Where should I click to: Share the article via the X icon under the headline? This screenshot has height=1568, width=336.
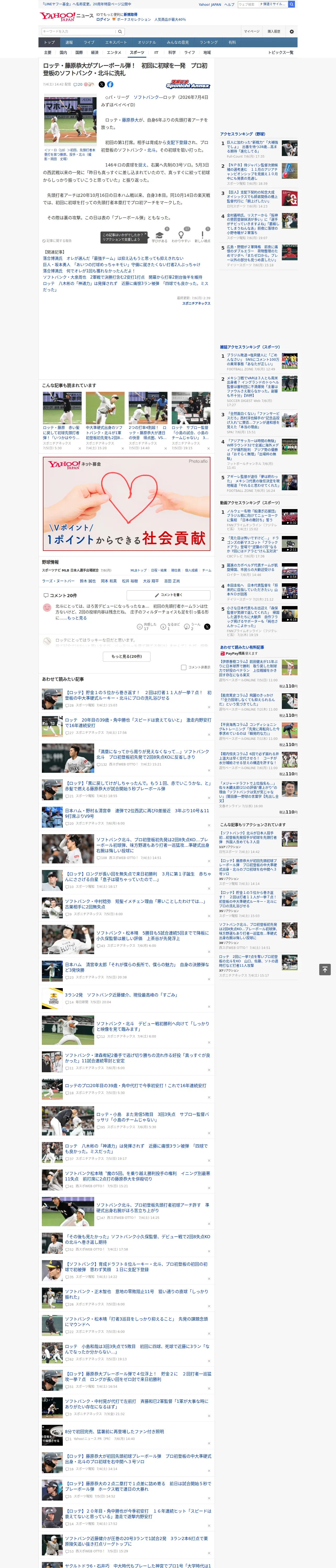click(x=101, y=85)
